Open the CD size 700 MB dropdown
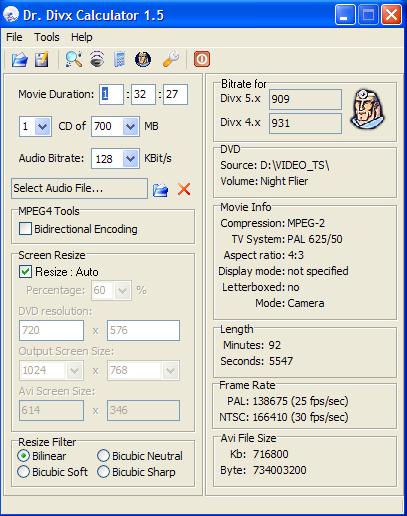The height and width of the screenshot is (516, 407). [x=131, y=126]
